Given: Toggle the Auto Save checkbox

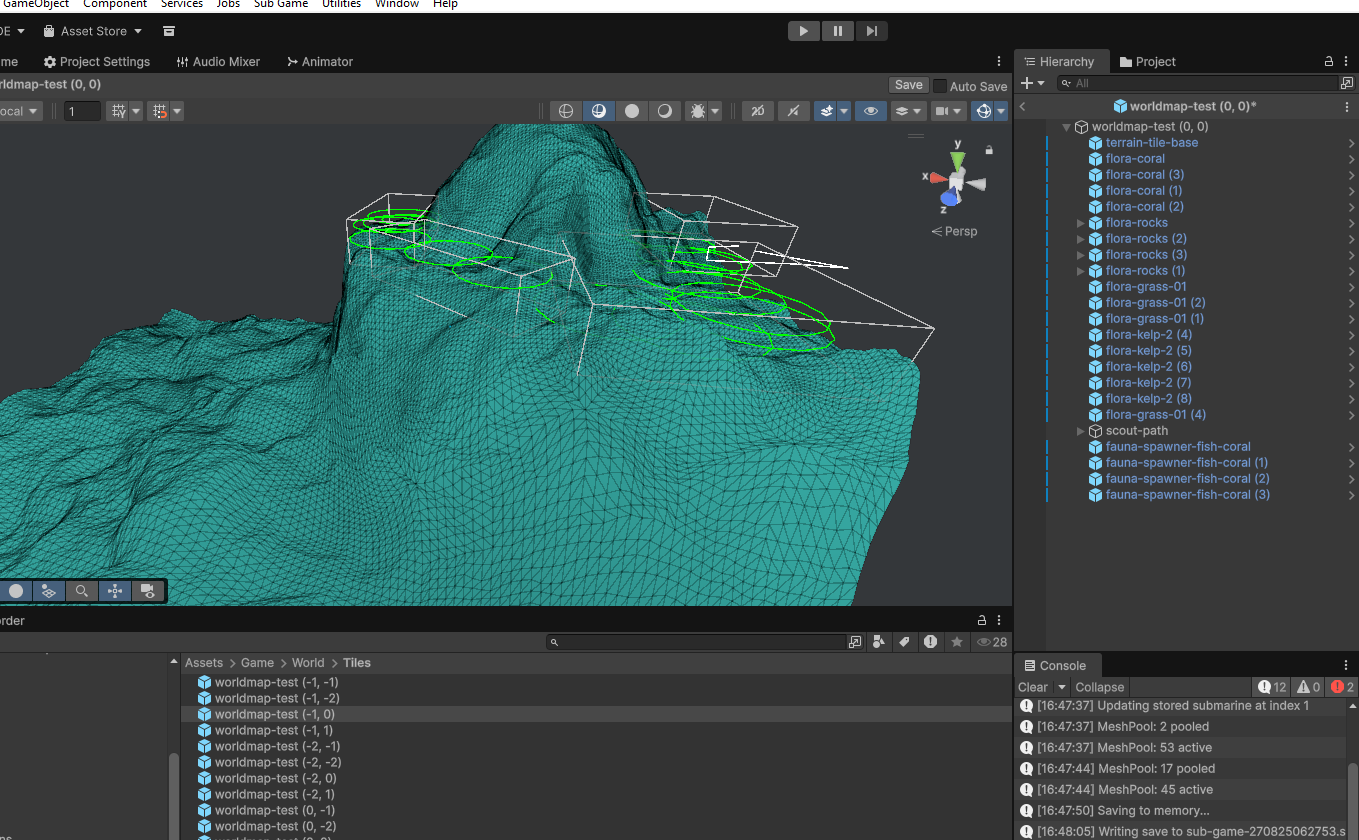Looking at the screenshot, I should (x=941, y=86).
